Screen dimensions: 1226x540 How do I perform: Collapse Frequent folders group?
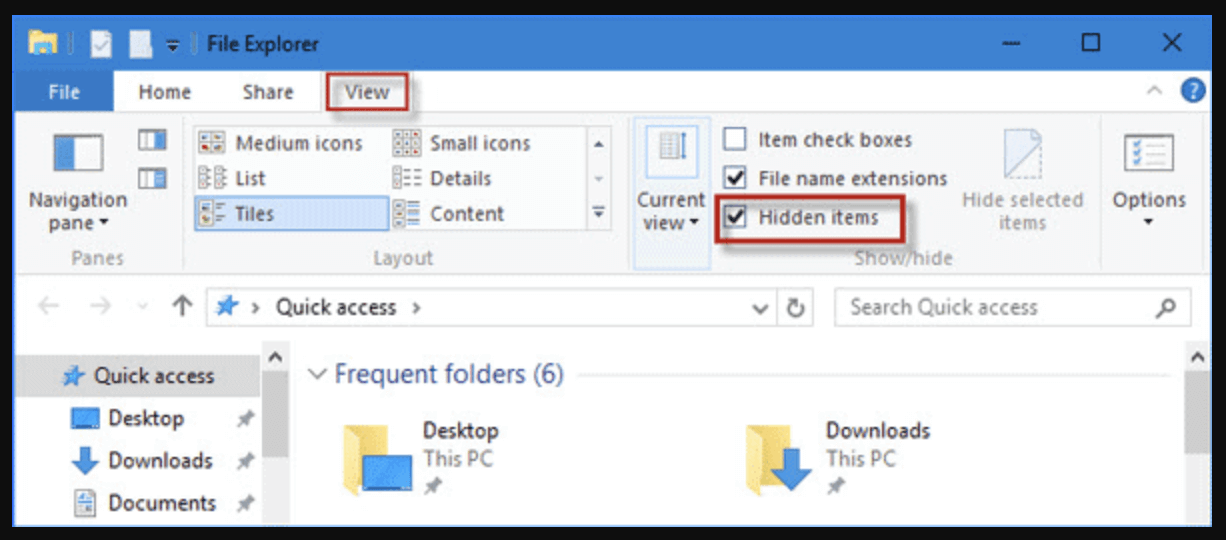pyautogui.click(x=317, y=375)
